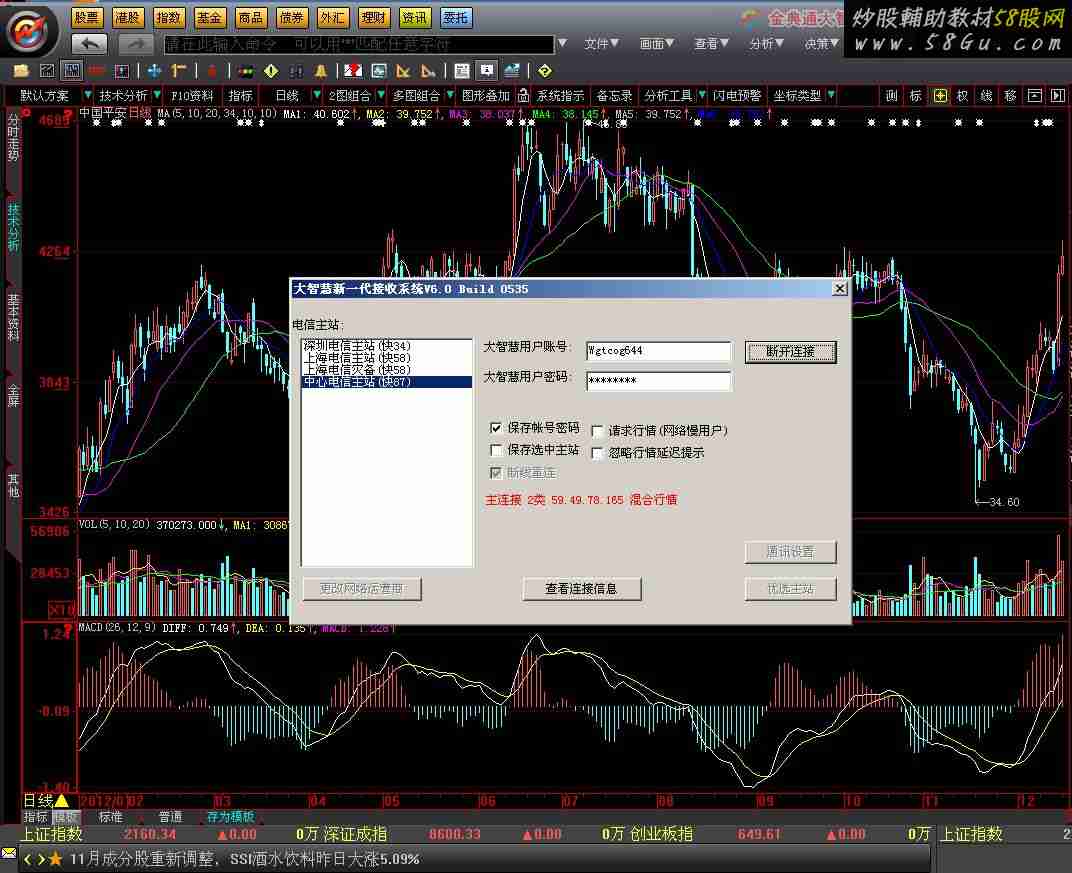Click the yellow diamond info icon
Viewport: 1072px width, 873px height.
click(x=271, y=70)
